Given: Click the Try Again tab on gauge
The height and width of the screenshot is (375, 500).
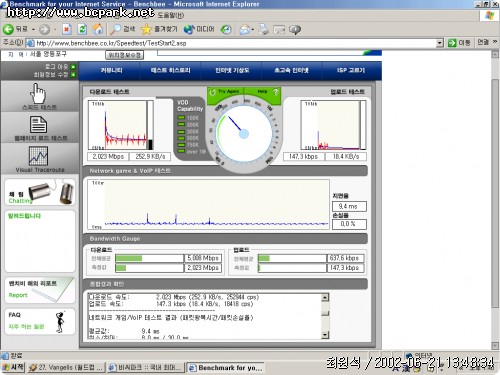Looking at the screenshot, I should (x=225, y=91).
